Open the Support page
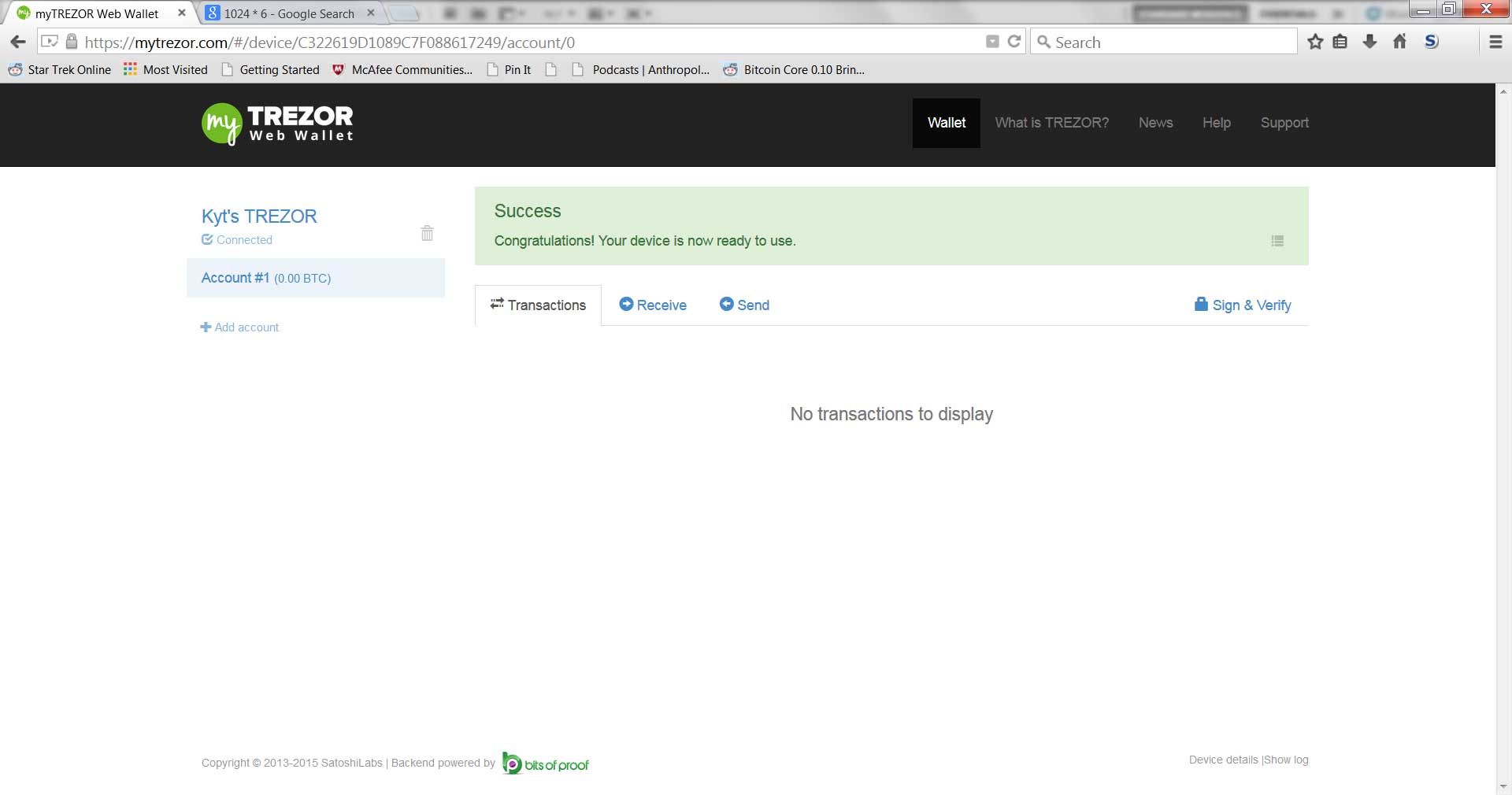 pyautogui.click(x=1284, y=123)
